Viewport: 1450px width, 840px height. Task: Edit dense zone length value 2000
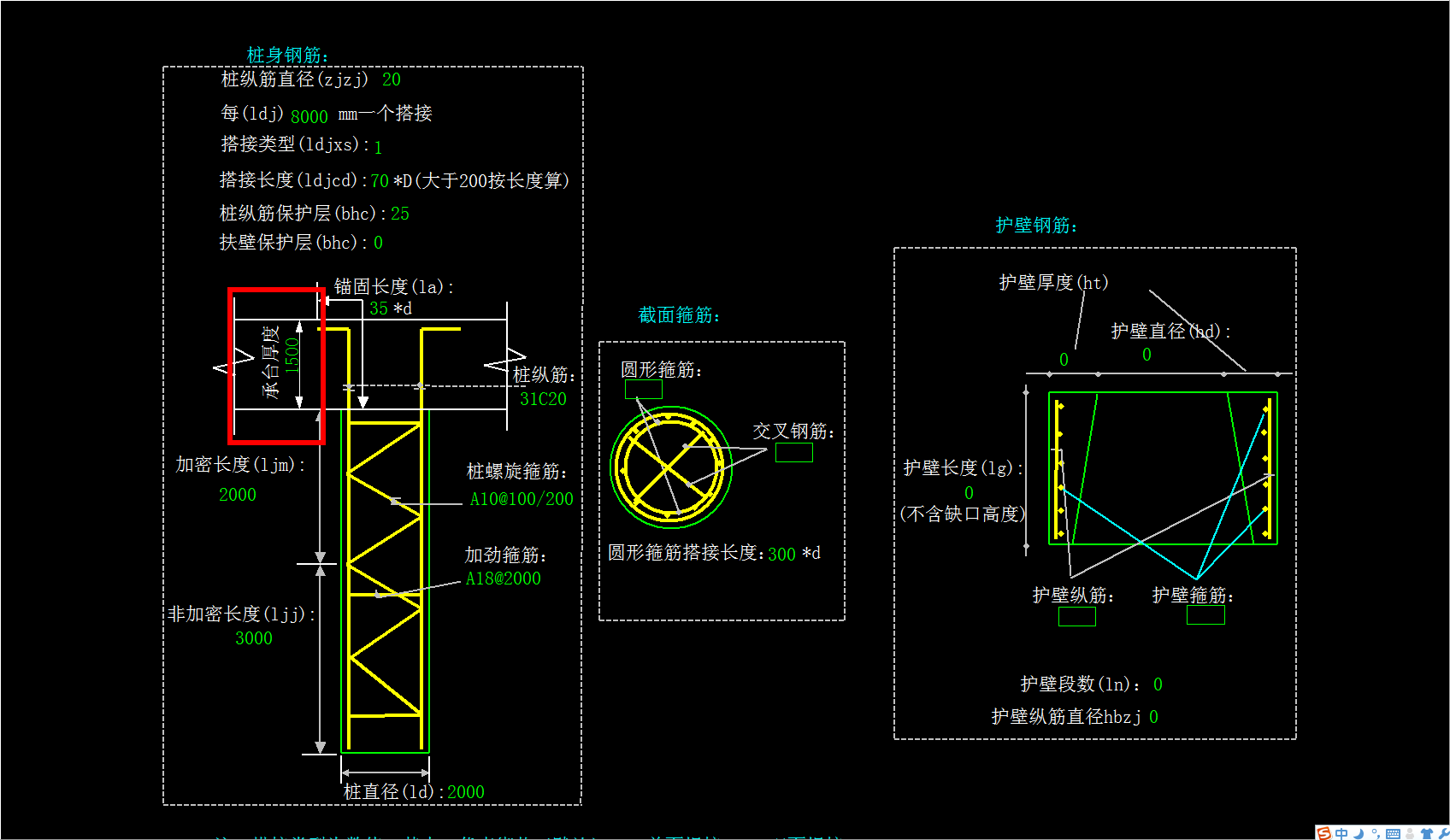238,495
